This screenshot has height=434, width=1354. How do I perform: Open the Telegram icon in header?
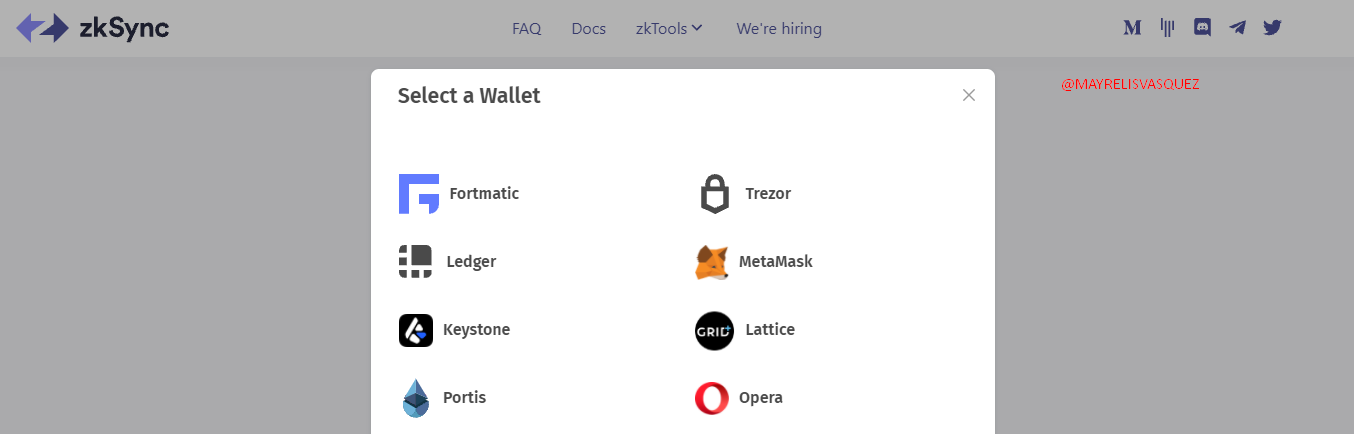1238,28
